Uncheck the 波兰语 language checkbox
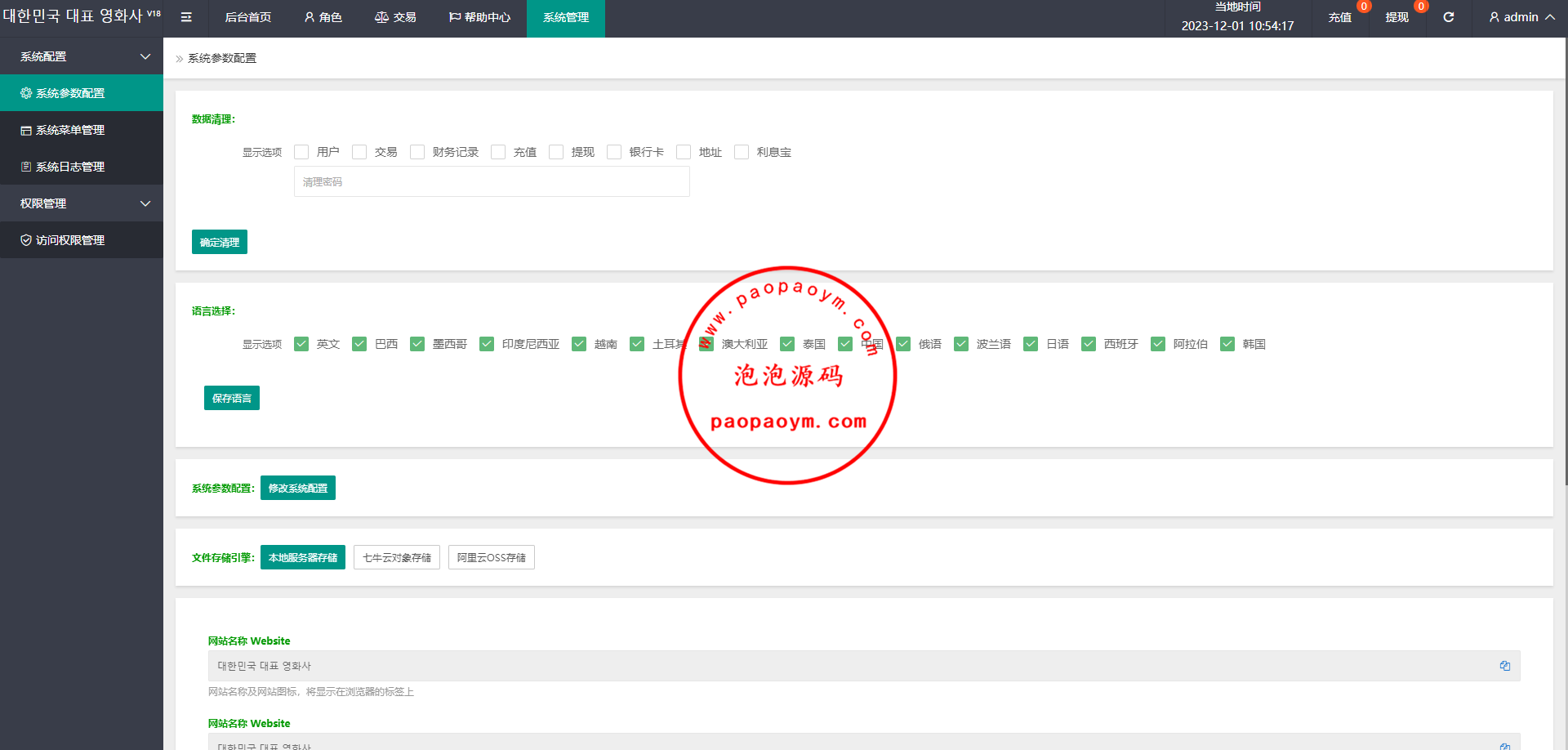Image resolution: width=1568 pixels, height=750 pixels. pyautogui.click(x=961, y=344)
